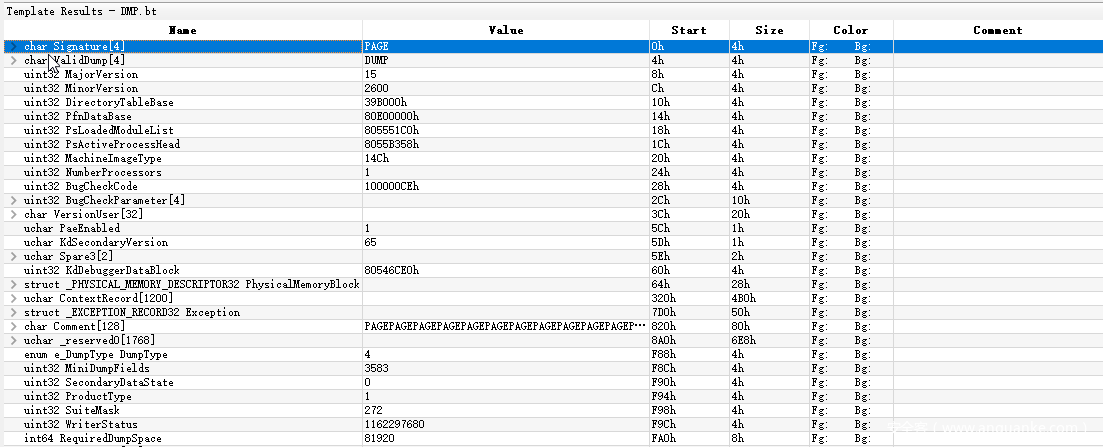Expand the VersionUser[32] char array
This screenshot has height=447, width=1103.
(13, 215)
